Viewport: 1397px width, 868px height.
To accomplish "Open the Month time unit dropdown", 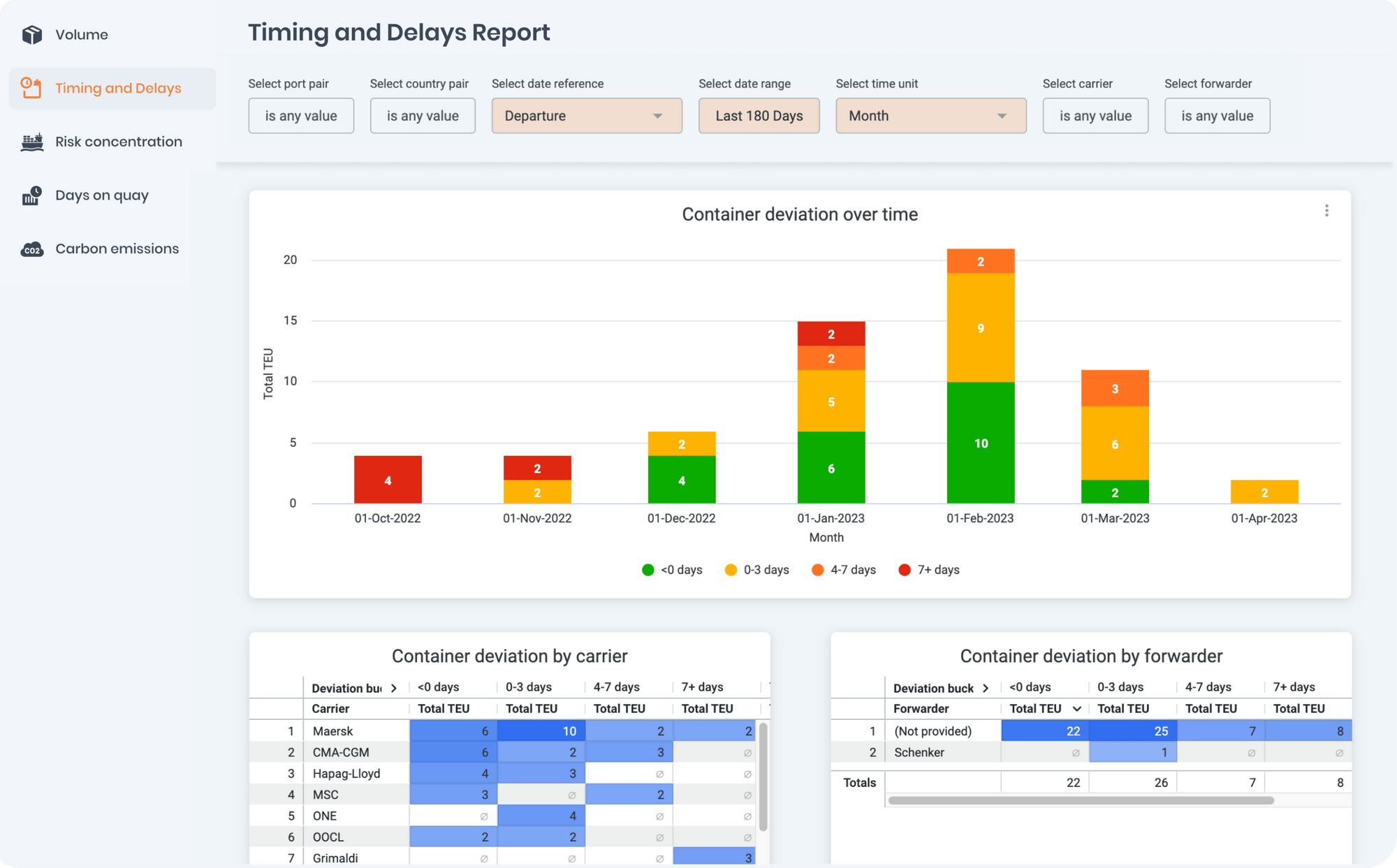I will [x=930, y=115].
